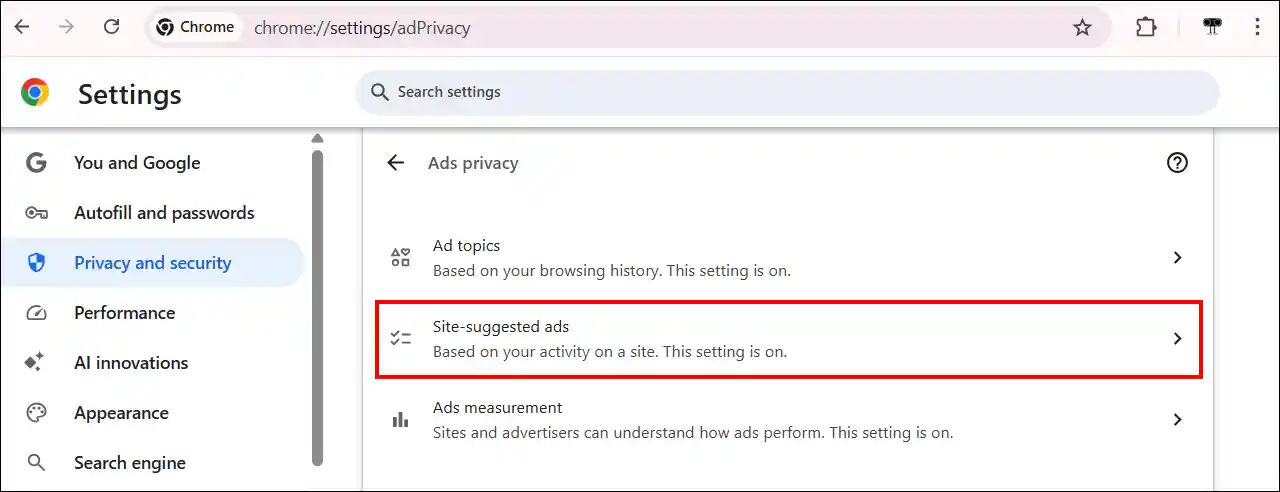This screenshot has width=1280, height=492.
Task: Click the sidebar vertical scrollbar
Action: point(317,300)
